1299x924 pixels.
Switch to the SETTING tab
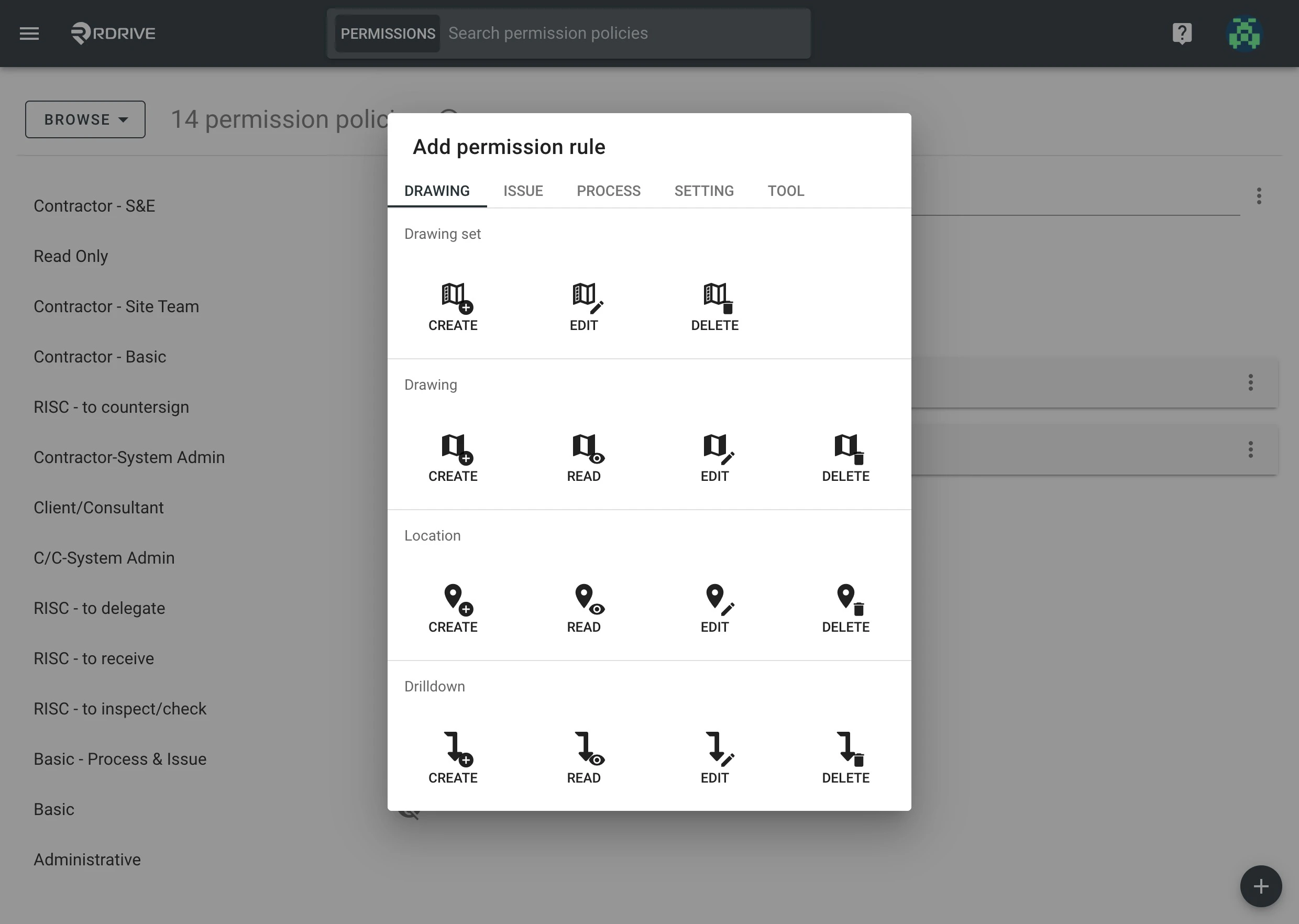(x=704, y=191)
